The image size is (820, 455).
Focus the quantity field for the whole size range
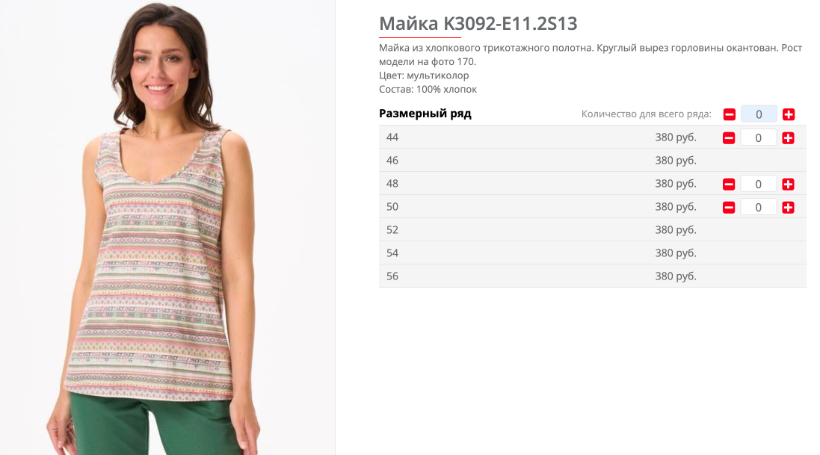pyautogui.click(x=759, y=115)
